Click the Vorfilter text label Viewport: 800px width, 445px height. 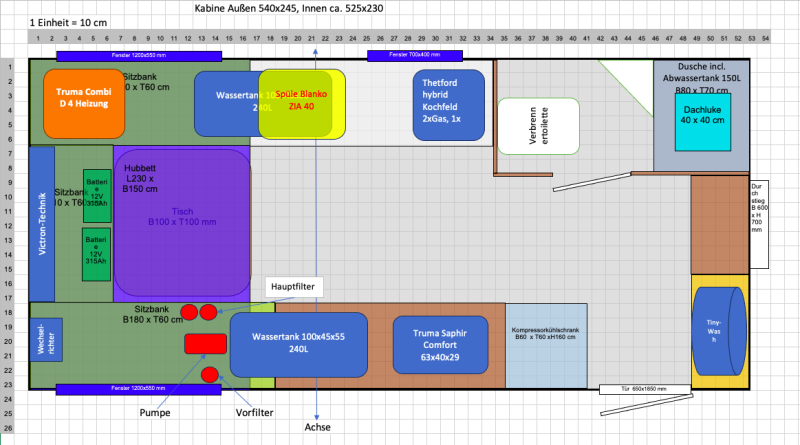[x=255, y=412]
